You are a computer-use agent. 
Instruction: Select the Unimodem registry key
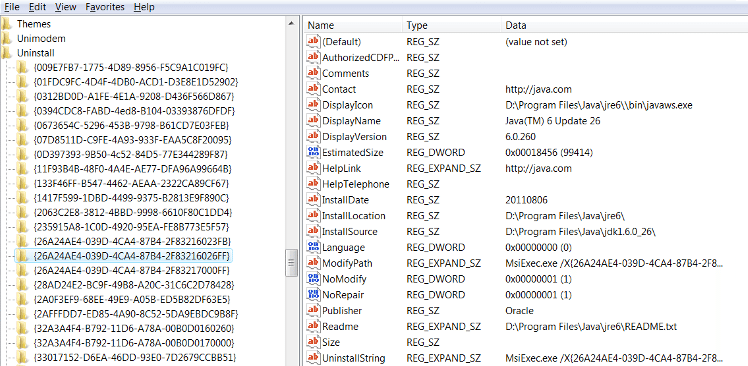click(x=41, y=38)
